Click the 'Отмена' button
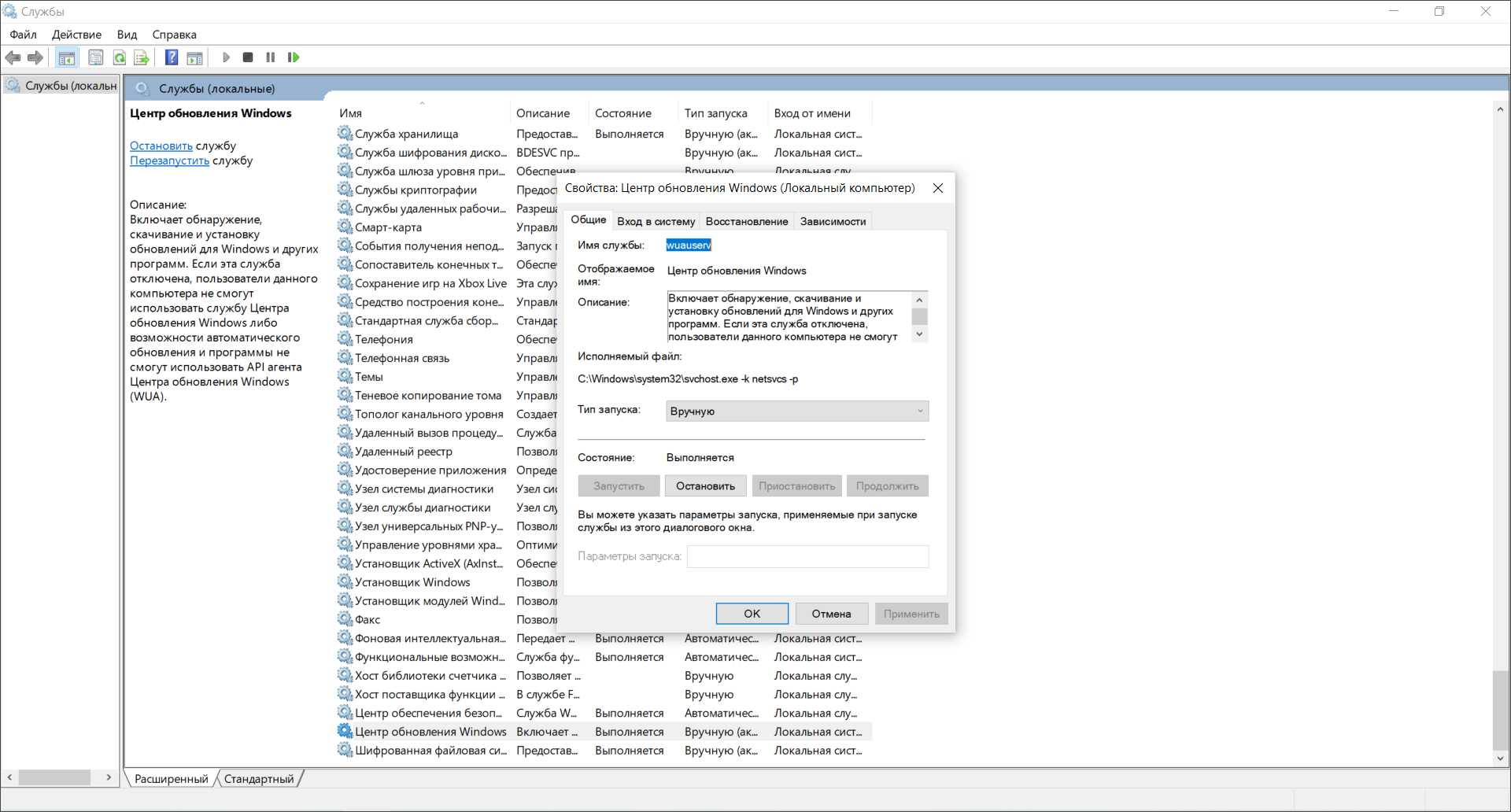The width and height of the screenshot is (1511, 812). (831, 614)
